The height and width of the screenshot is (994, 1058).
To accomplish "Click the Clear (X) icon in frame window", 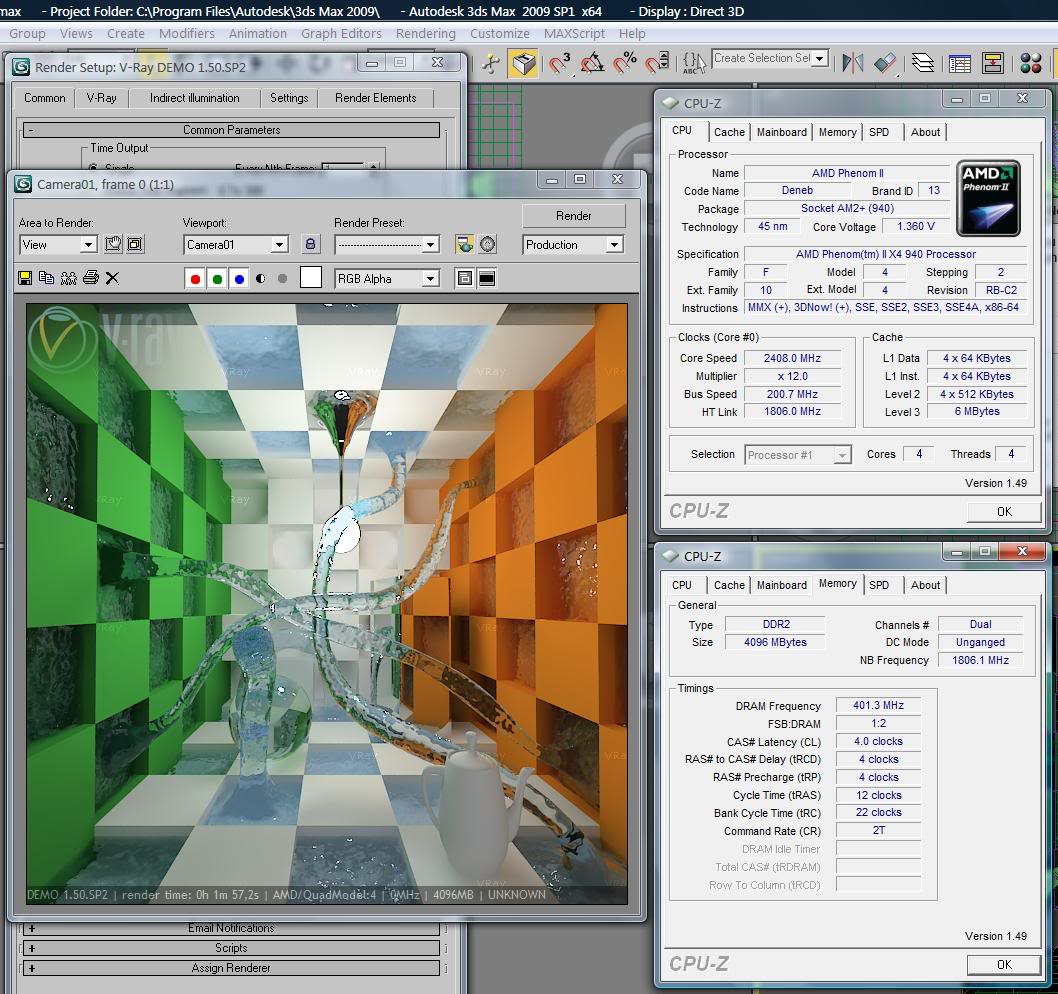I will [x=112, y=278].
